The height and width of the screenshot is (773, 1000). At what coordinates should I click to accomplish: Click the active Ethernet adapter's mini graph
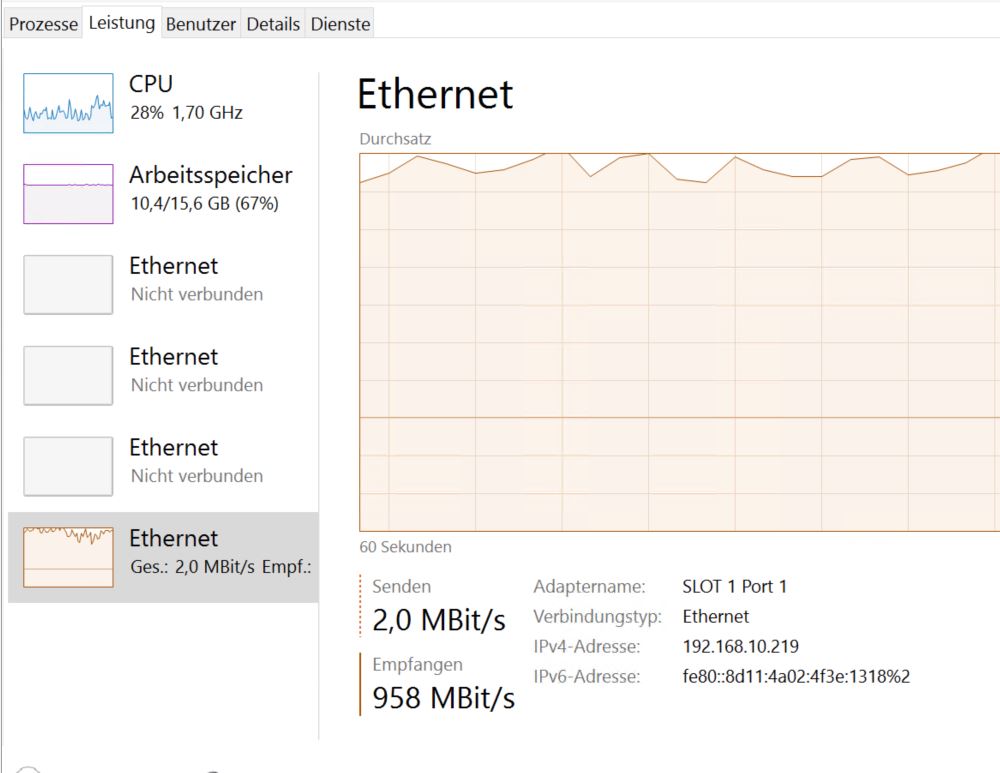click(68, 556)
